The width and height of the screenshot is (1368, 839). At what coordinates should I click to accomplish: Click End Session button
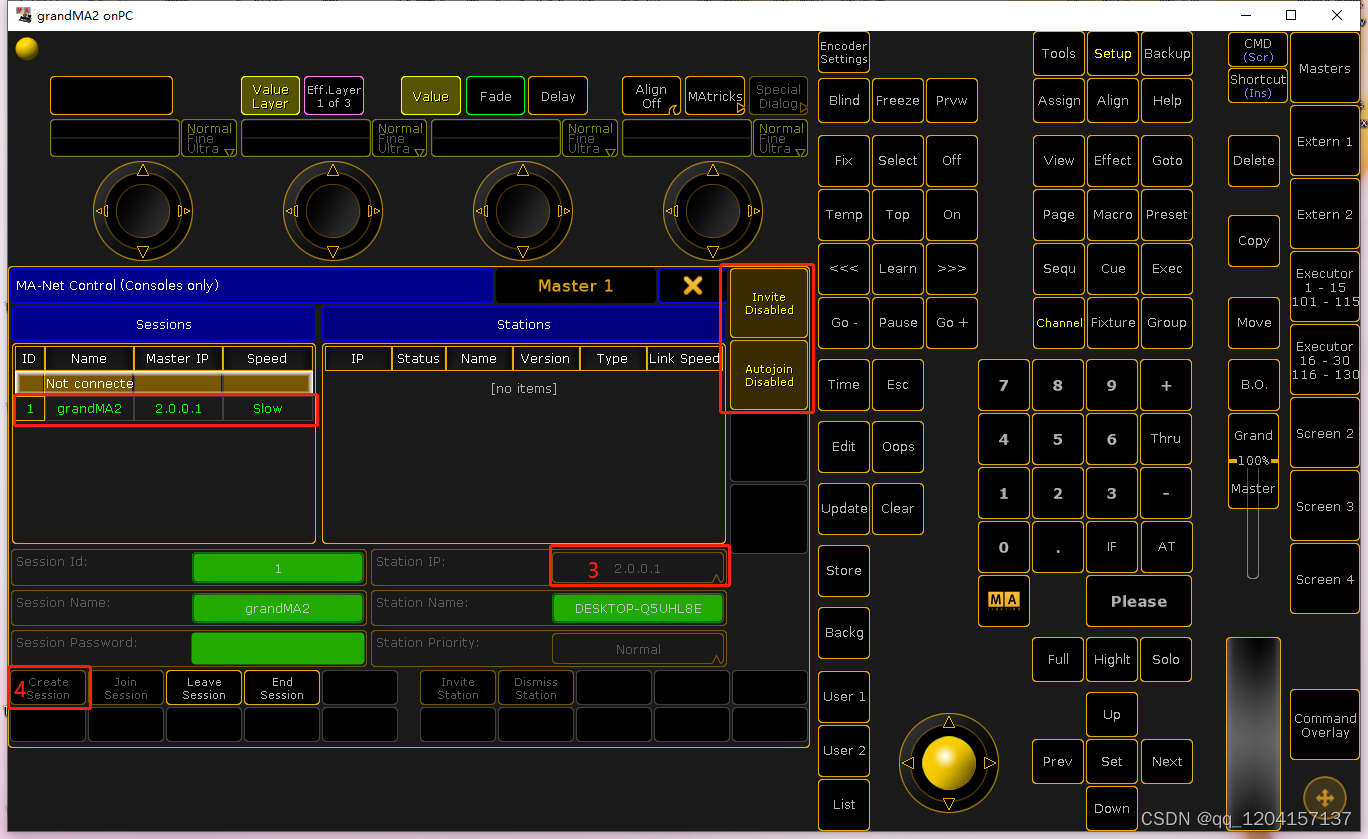[282, 688]
